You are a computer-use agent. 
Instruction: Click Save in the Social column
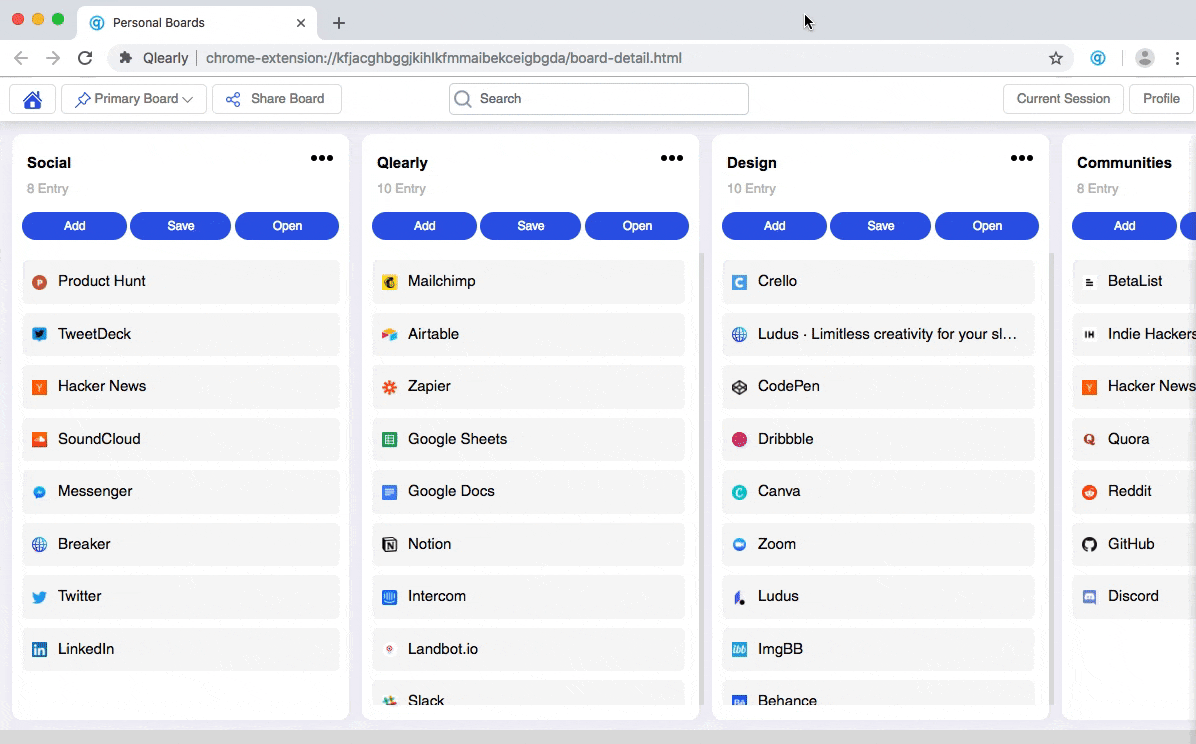(x=181, y=226)
